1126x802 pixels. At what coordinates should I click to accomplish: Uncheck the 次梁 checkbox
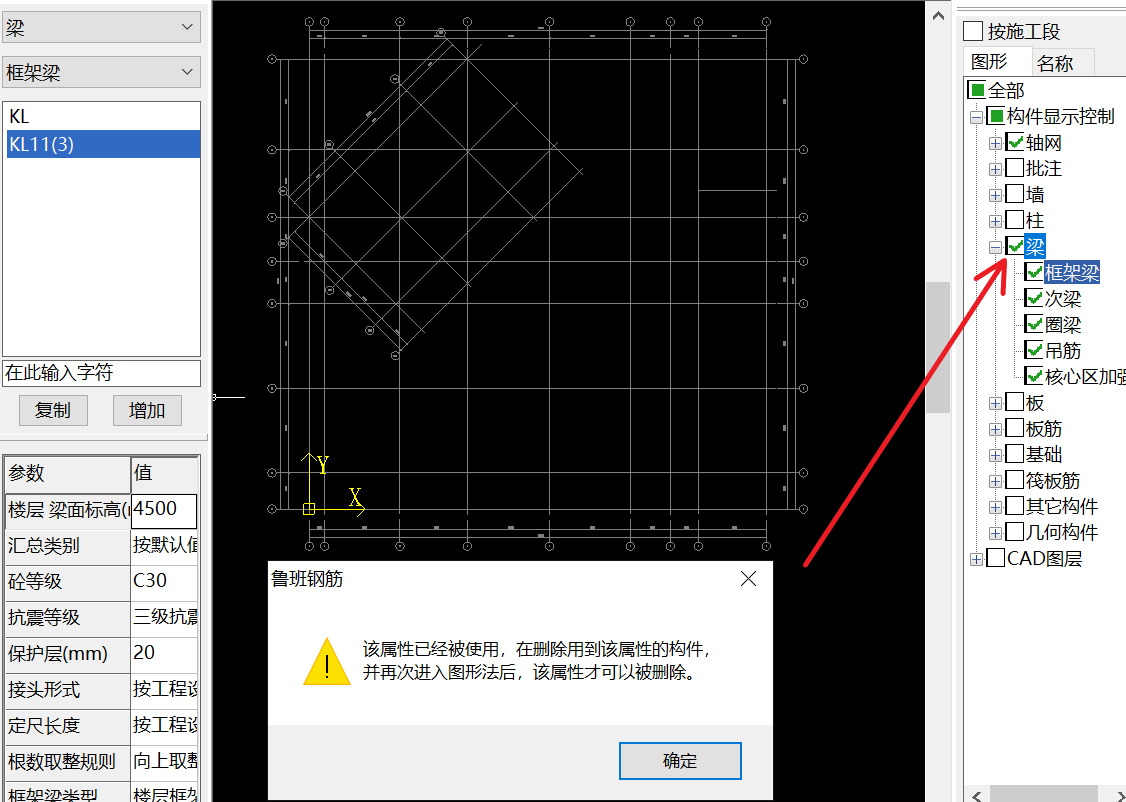[x=1034, y=297]
